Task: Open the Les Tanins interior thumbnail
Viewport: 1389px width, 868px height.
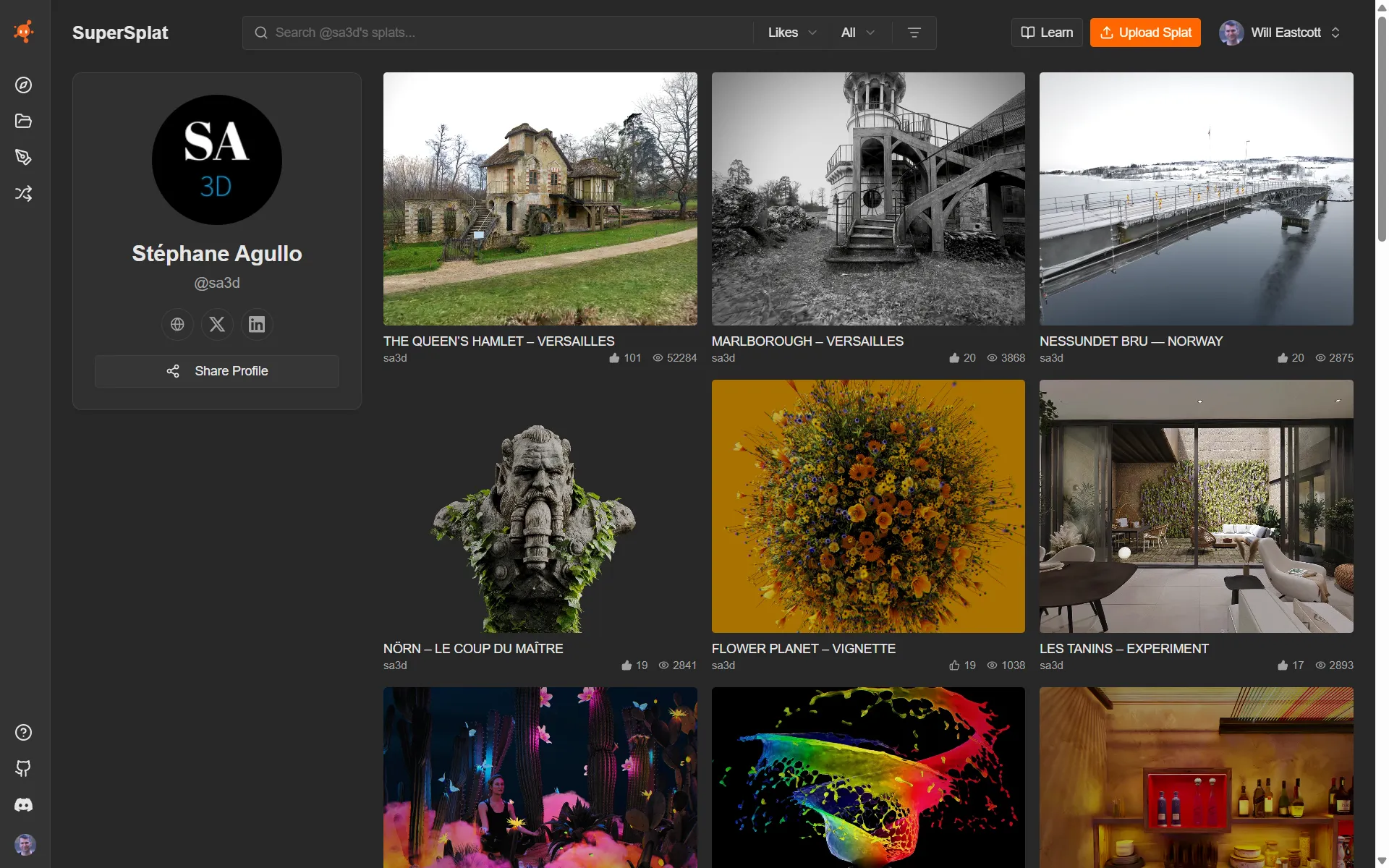Action: point(1197,506)
